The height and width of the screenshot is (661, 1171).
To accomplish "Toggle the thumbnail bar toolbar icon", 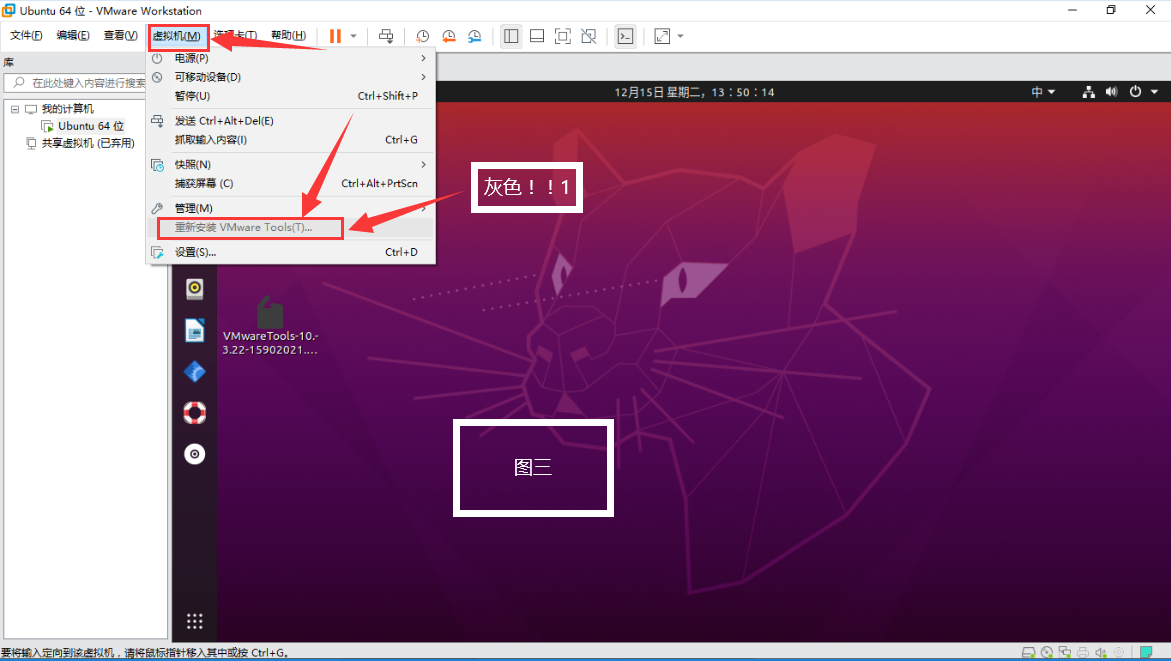I will pos(537,36).
